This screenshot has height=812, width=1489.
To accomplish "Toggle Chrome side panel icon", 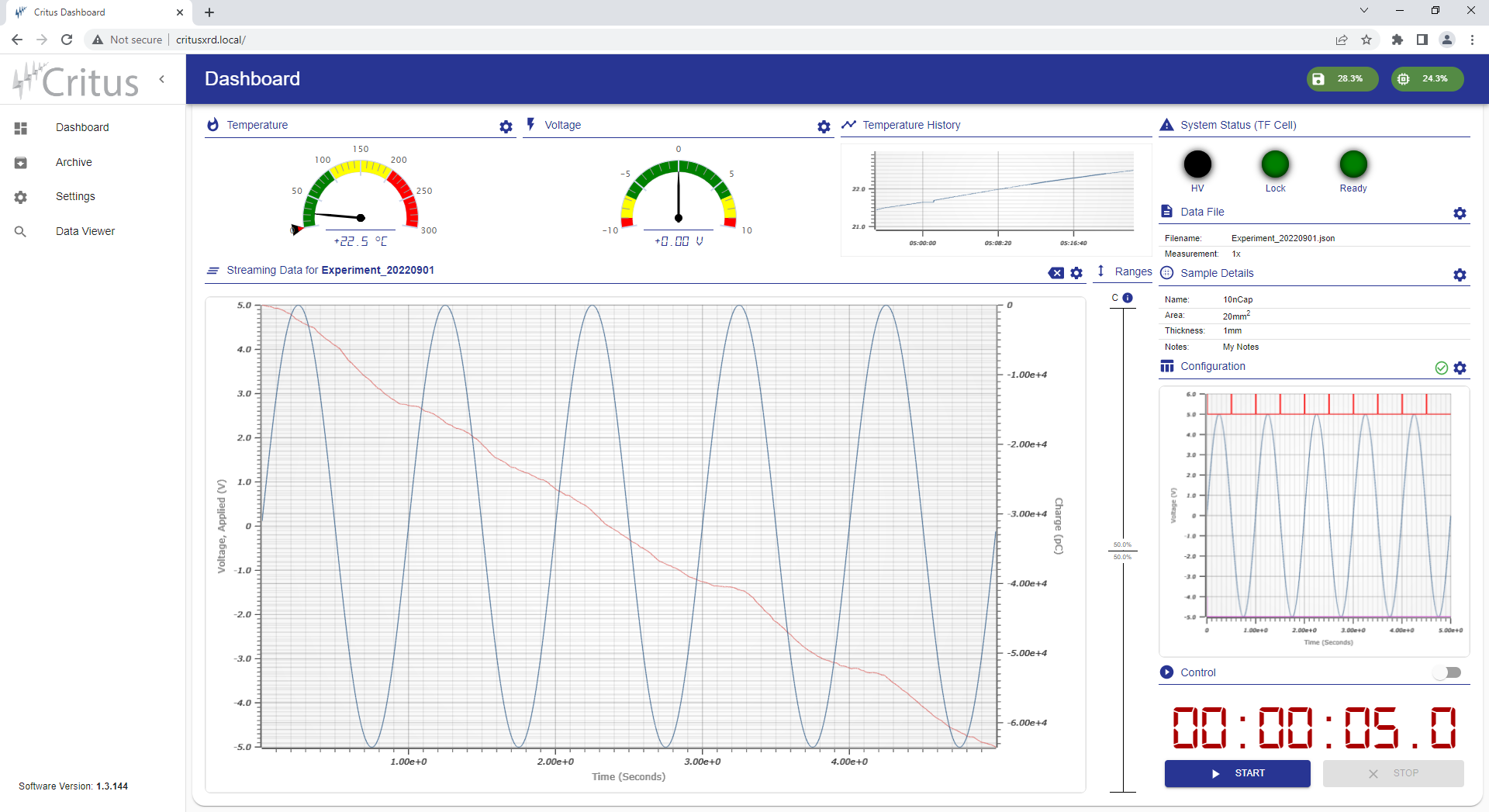I will click(x=1422, y=40).
